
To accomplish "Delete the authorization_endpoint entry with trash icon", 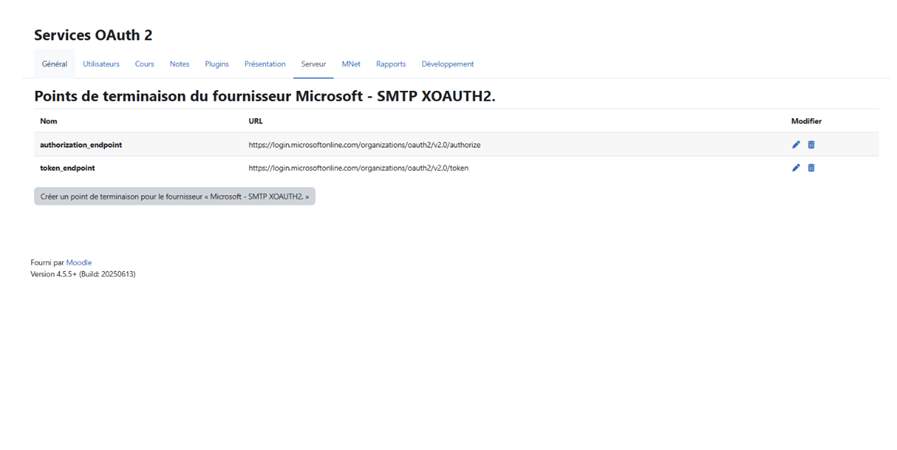I will (811, 145).
